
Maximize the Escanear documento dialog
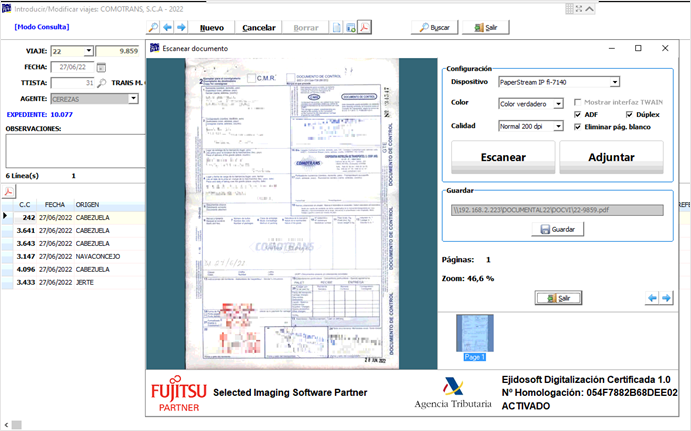point(638,48)
